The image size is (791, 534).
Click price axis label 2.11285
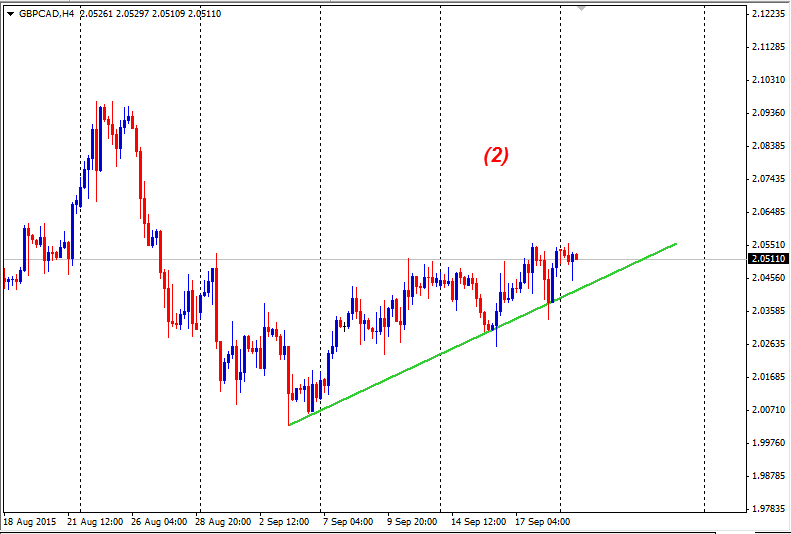(x=768, y=47)
